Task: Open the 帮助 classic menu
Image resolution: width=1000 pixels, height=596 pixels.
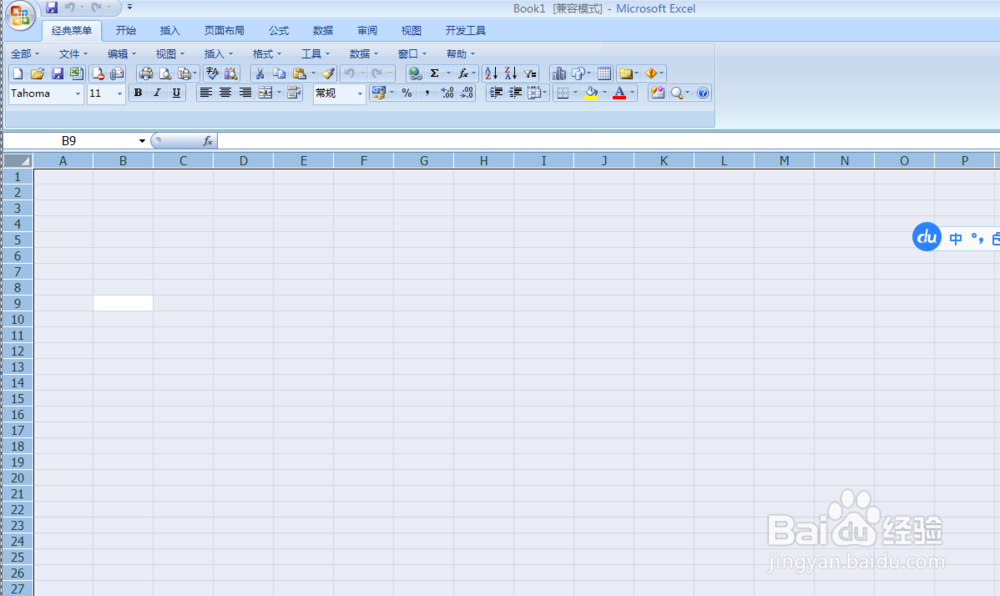Action: point(460,54)
